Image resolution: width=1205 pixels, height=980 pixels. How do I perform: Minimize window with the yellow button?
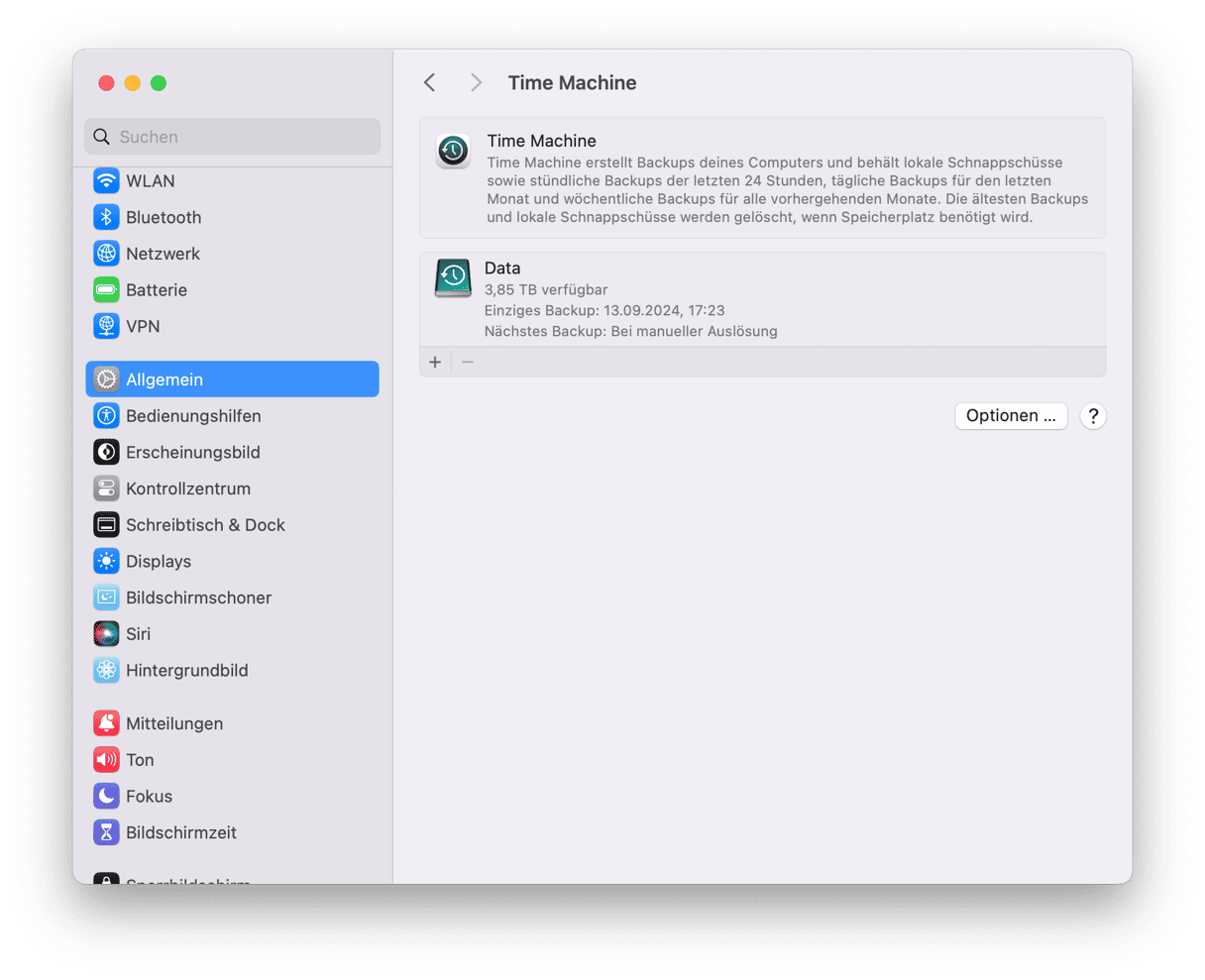pos(132,83)
